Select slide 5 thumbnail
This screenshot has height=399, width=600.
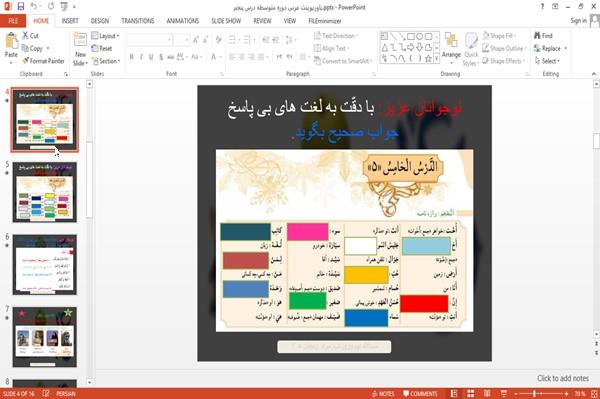coord(45,192)
